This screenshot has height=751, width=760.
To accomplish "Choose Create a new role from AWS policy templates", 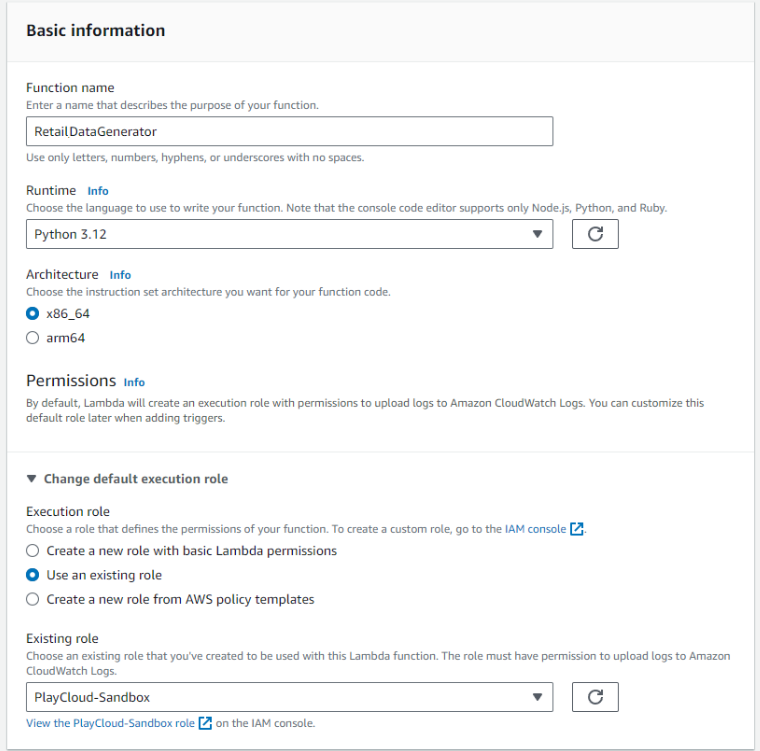I will click(33, 600).
